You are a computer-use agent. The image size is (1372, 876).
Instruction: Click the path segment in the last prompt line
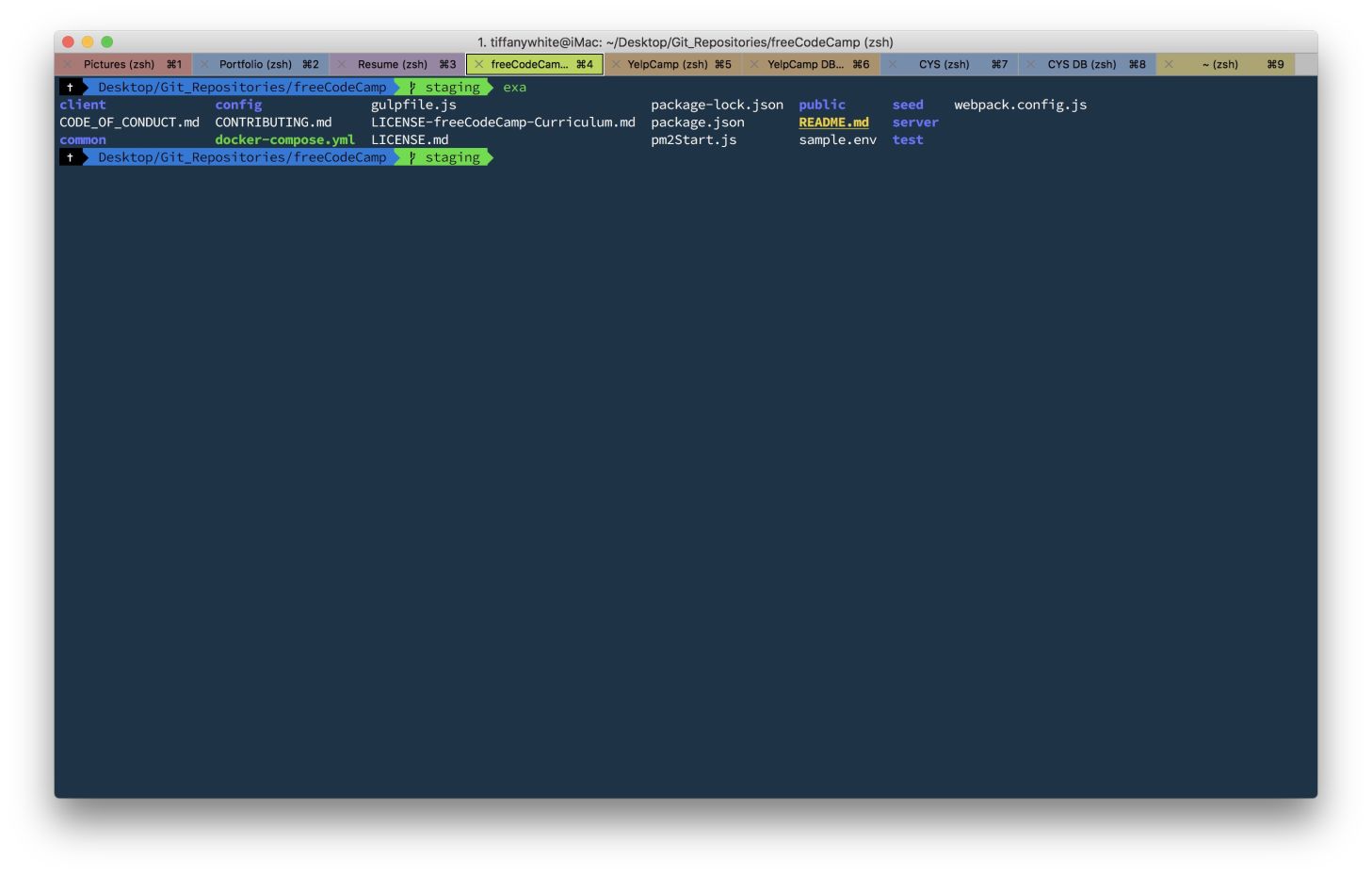click(x=242, y=157)
